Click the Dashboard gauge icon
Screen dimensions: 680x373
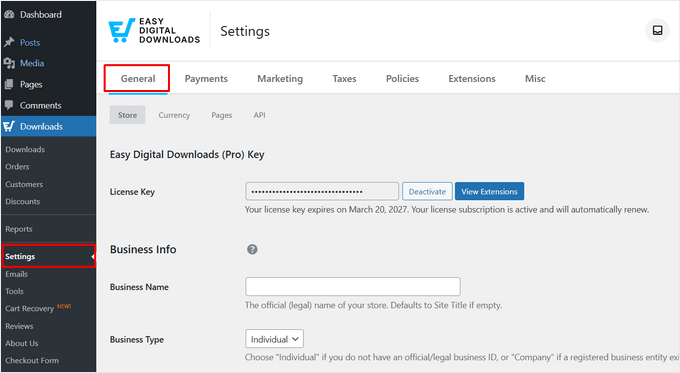9,14
